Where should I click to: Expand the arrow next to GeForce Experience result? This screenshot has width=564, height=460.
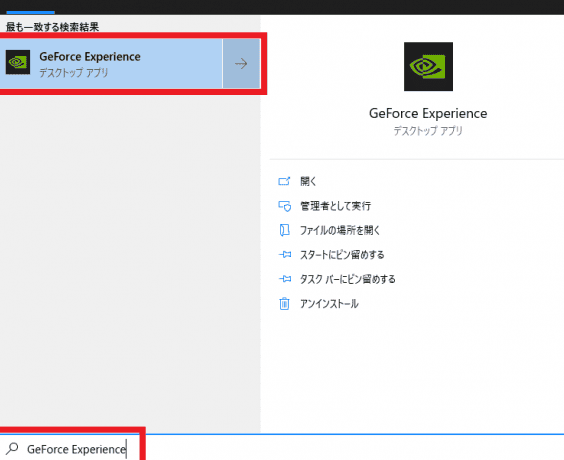point(241,64)
